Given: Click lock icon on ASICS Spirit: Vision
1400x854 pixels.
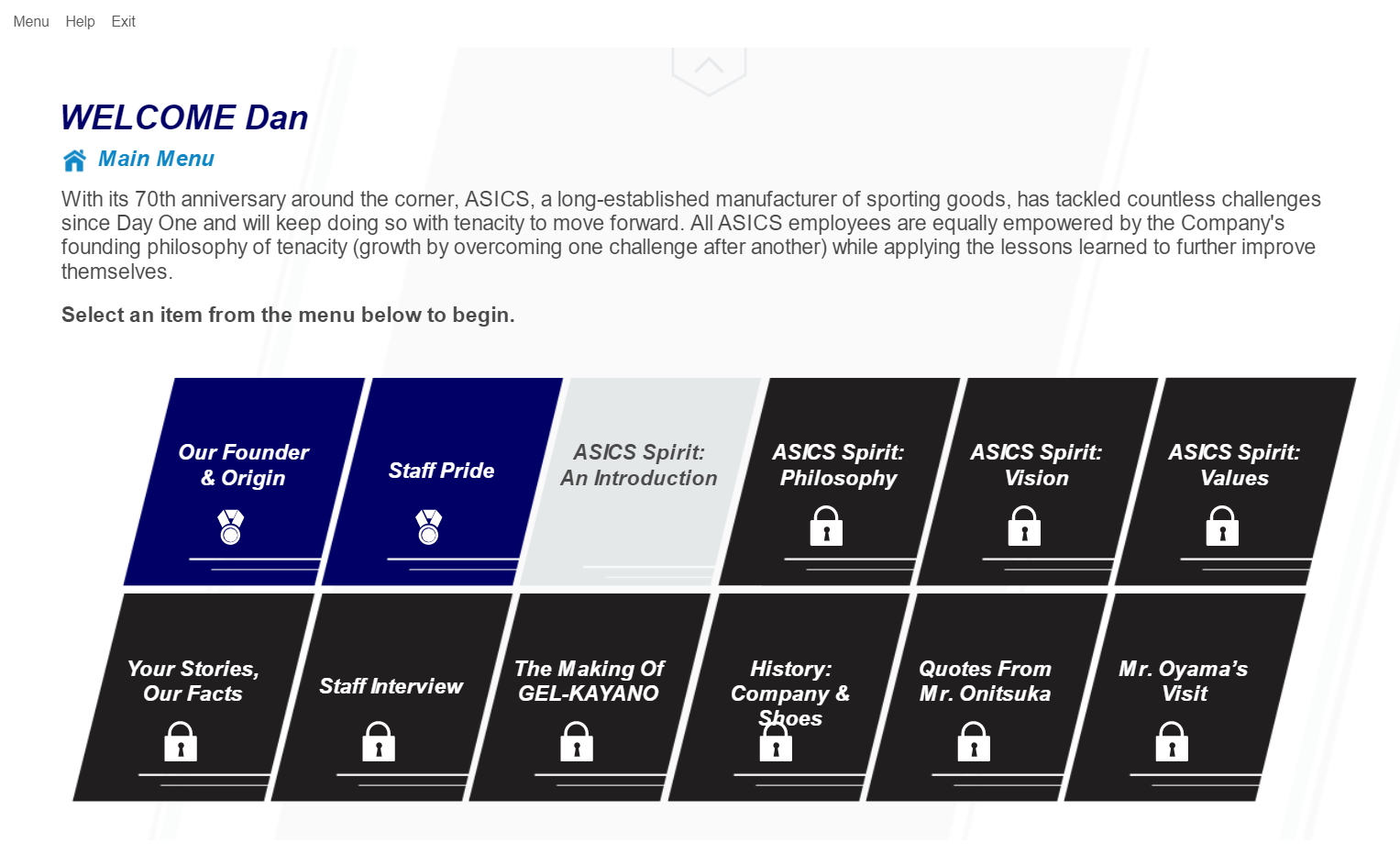Looking at the screenshot, I should [1024, 527].
